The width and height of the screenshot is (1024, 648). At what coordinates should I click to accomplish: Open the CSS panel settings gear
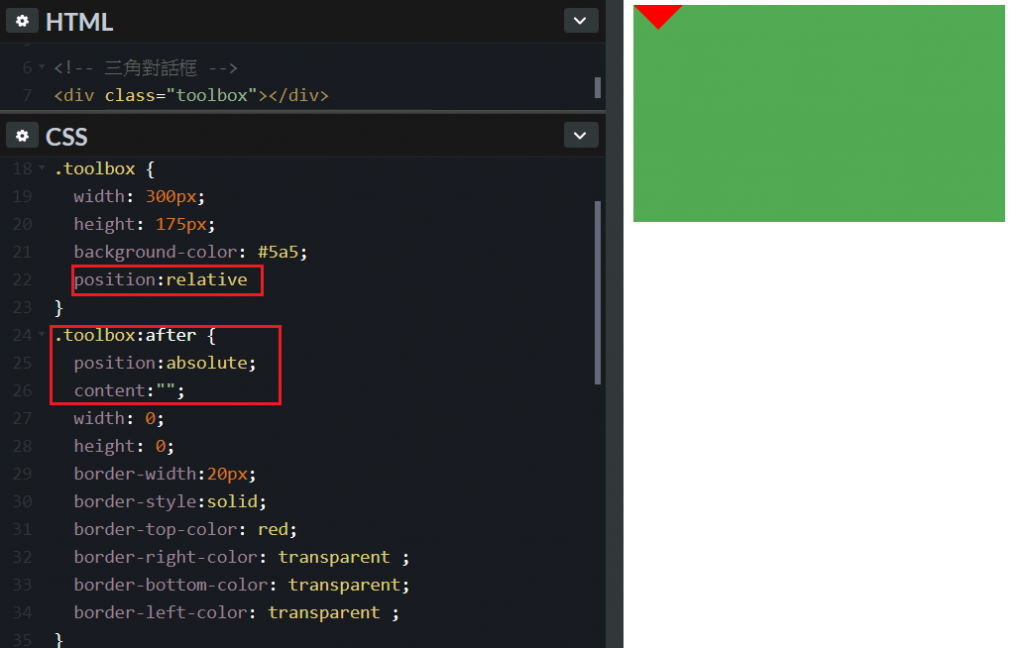click(22, 136)
